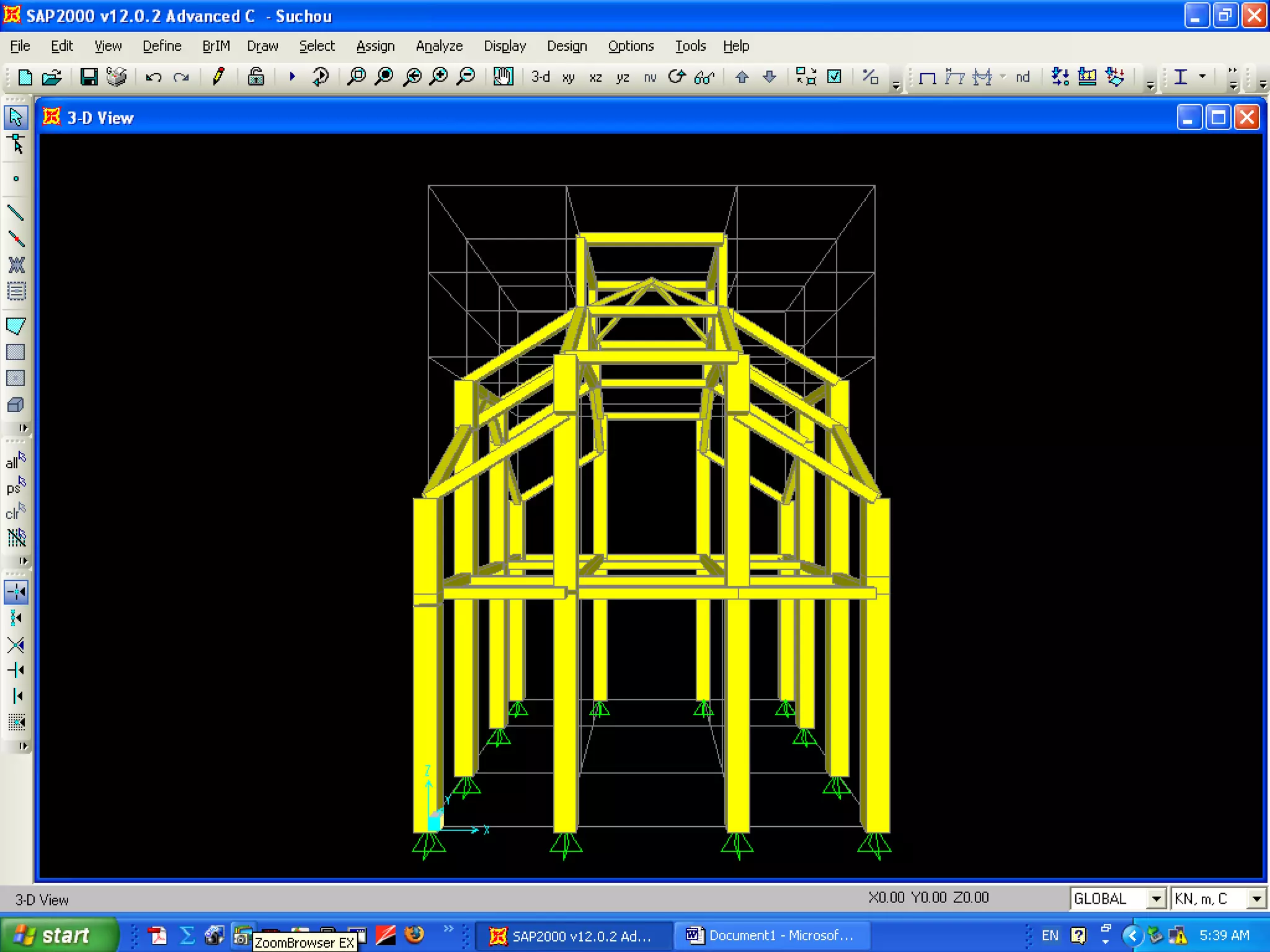
Task: Print graphics using printer icon
Action: 117,77
